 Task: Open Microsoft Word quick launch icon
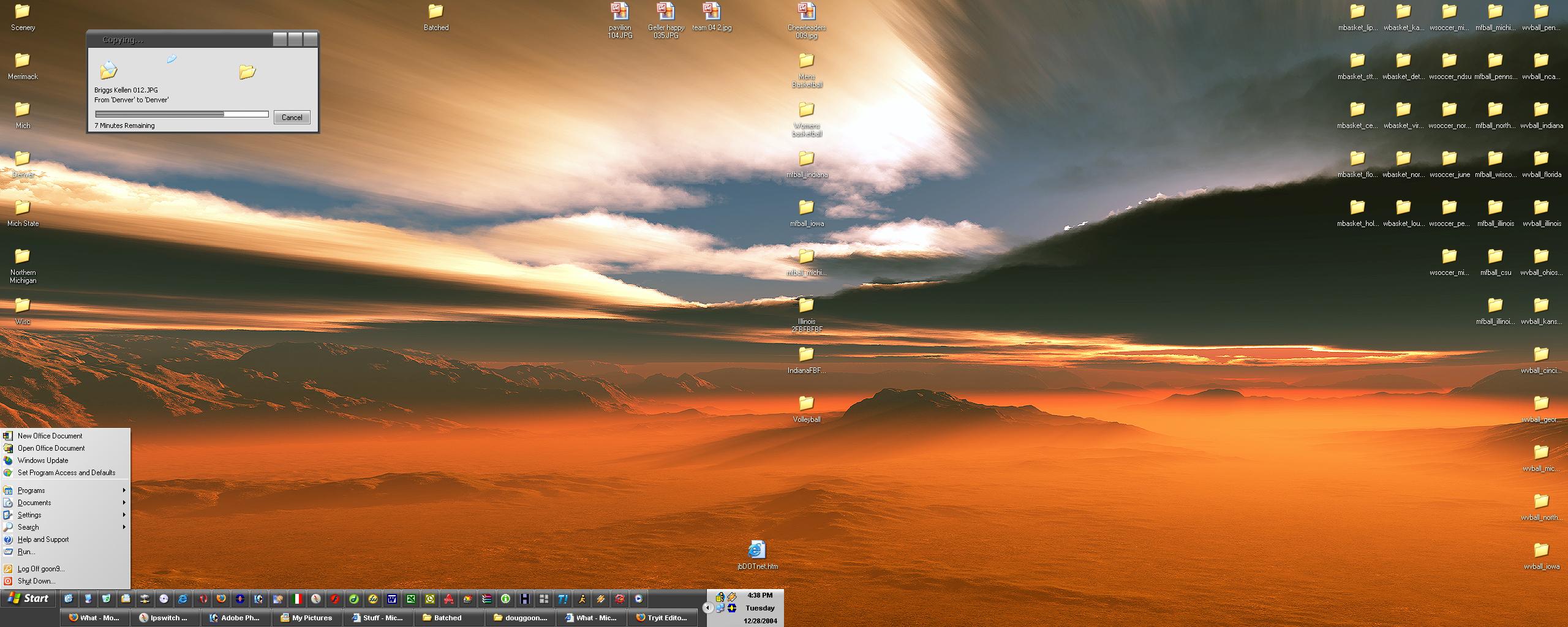tap(392, 599)
